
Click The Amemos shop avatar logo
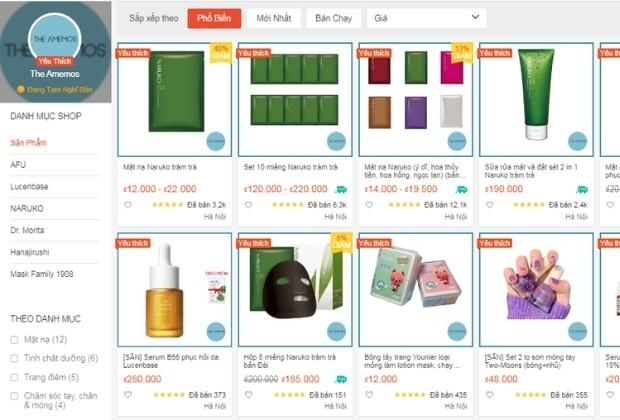pos(55,39)
